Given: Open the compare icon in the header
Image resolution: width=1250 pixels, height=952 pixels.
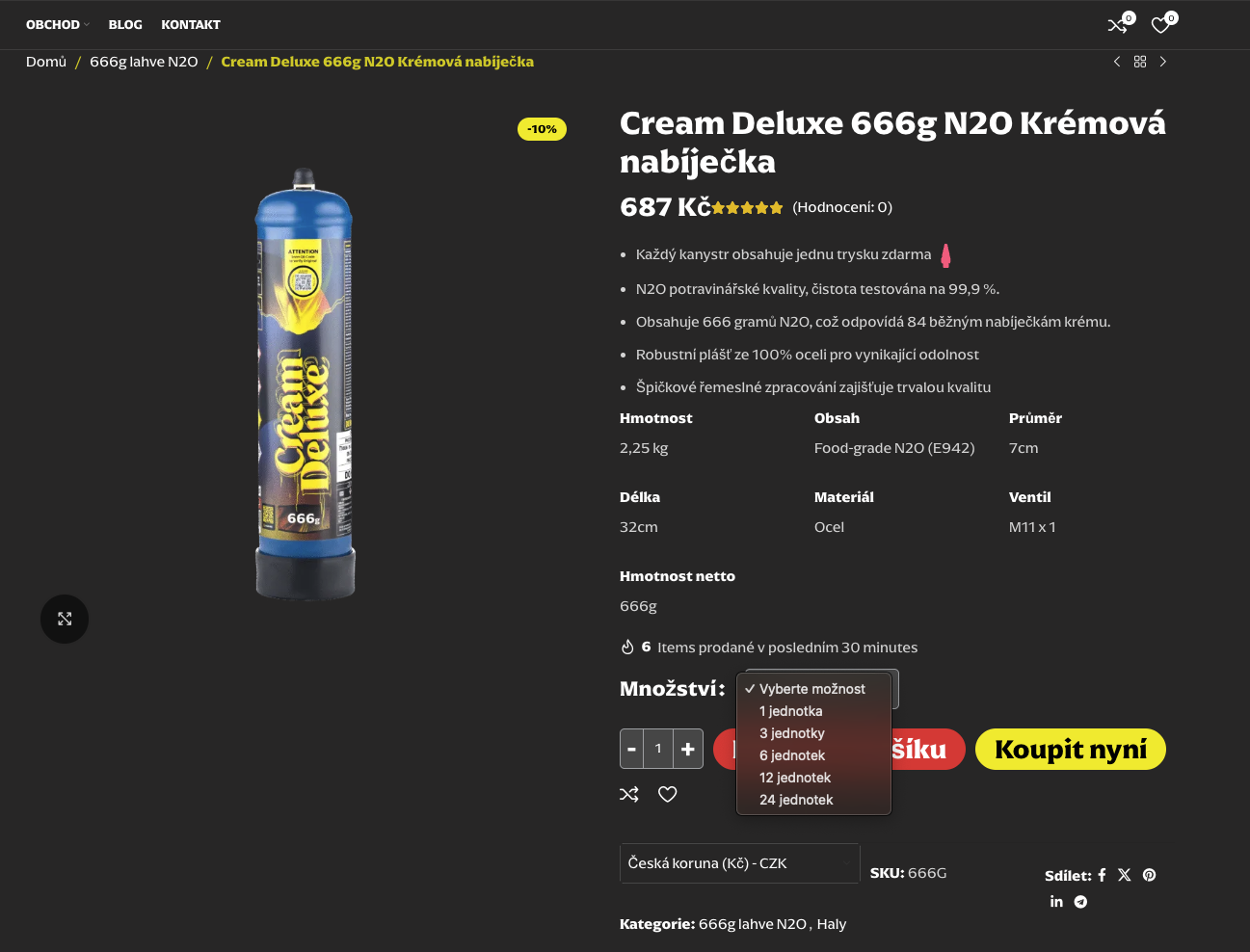Looking at the screenshot, I should [x=1118, y=25].
